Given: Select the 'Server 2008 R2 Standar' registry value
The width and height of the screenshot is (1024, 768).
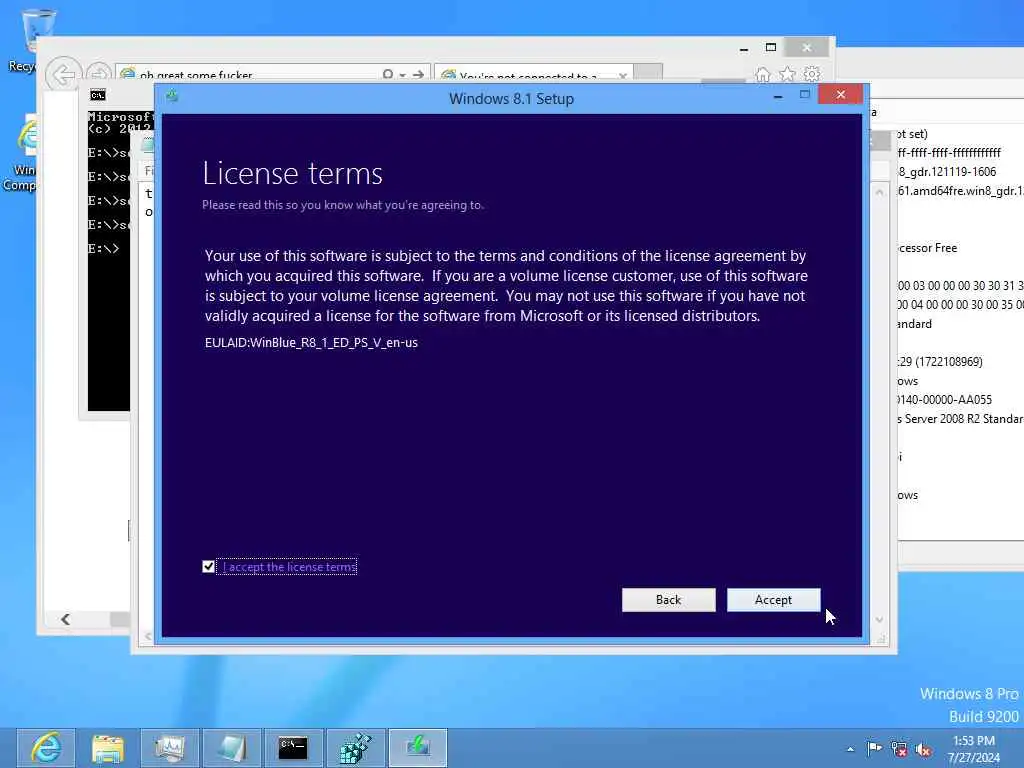Looking at the screenshot, I should (x=960, y=419).
